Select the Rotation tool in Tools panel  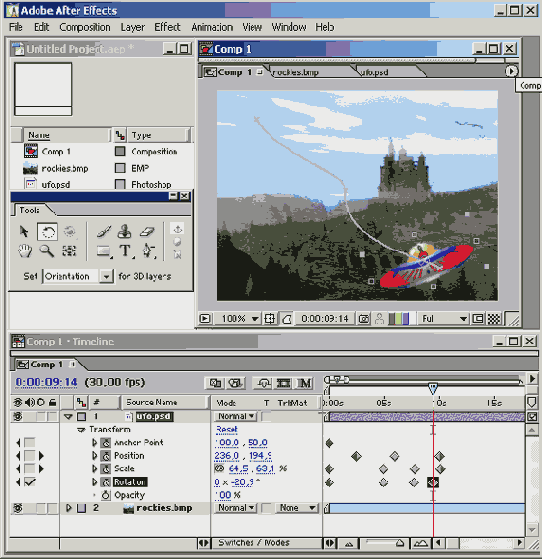pyautogui.click(x=47, y=232)
